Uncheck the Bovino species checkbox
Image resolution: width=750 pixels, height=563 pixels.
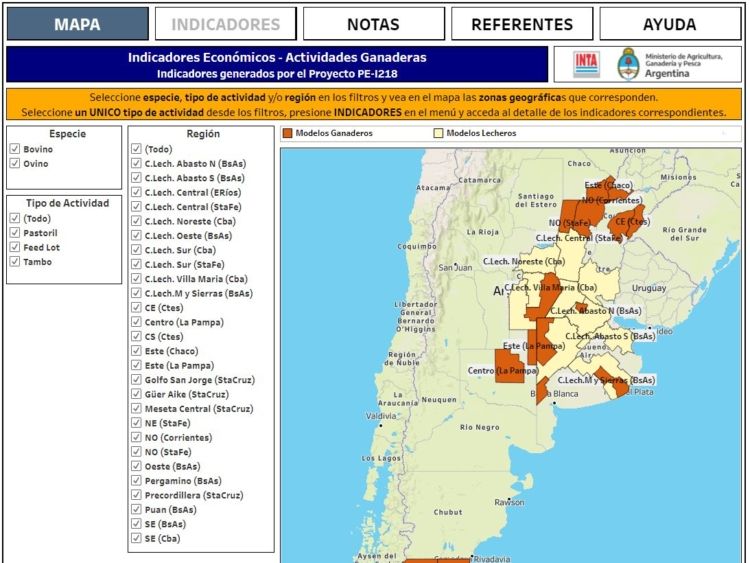tap(15, 150)
